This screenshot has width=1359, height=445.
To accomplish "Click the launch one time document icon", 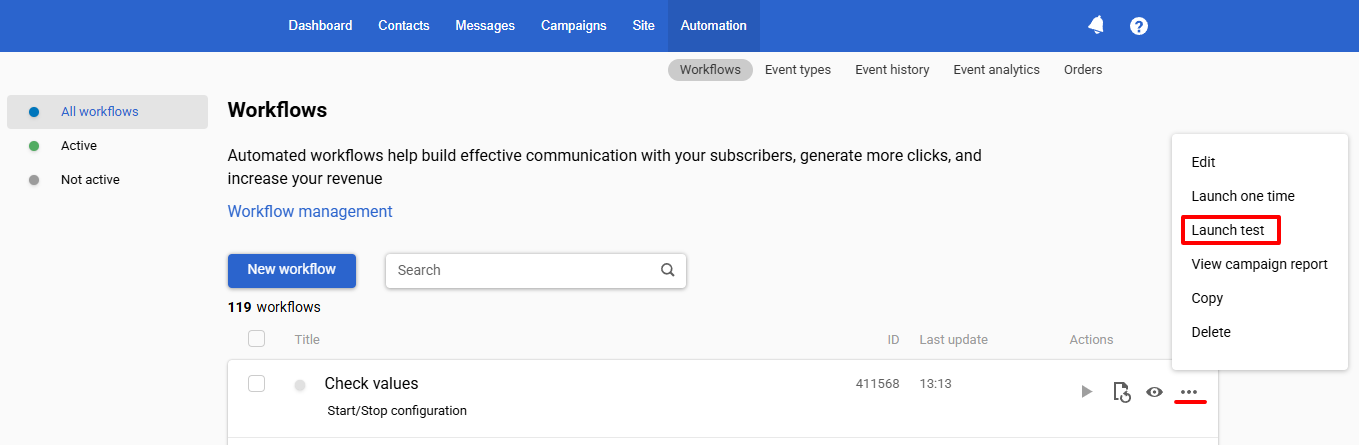I will tap(1122, 392).
